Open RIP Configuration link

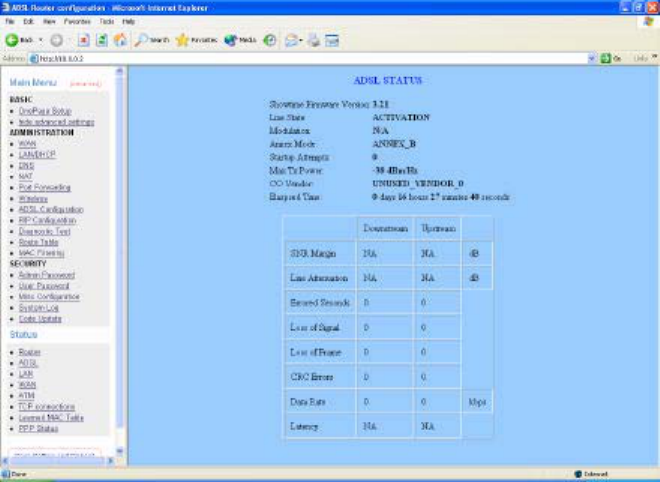48,220
